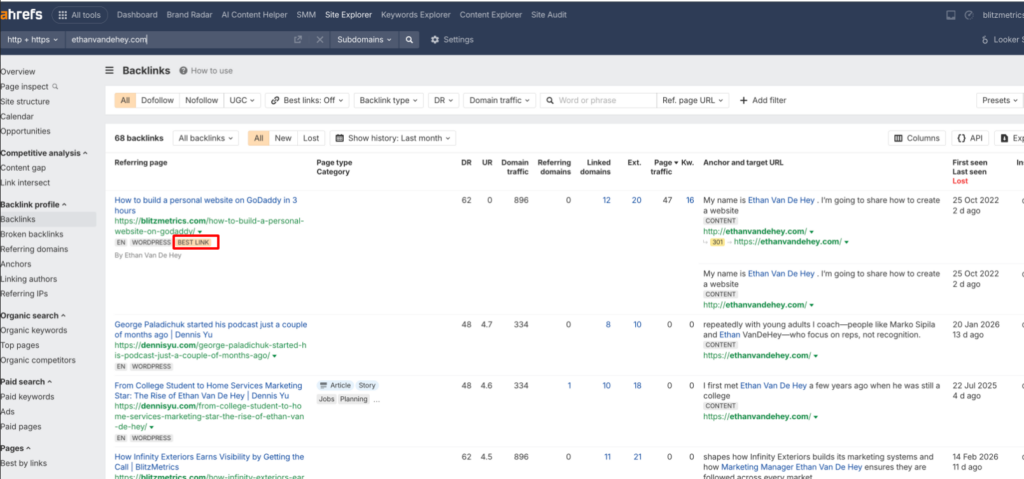The height and width of the screenshot is (479, 1024).
Task: Clear the domain field with the X icon
Action: click(320, 40)
